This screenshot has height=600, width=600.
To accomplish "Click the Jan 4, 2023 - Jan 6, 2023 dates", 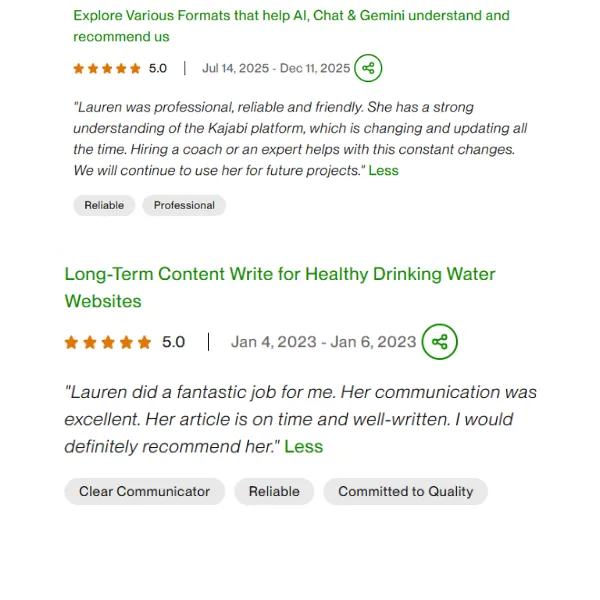I will (x=323, y=342).
